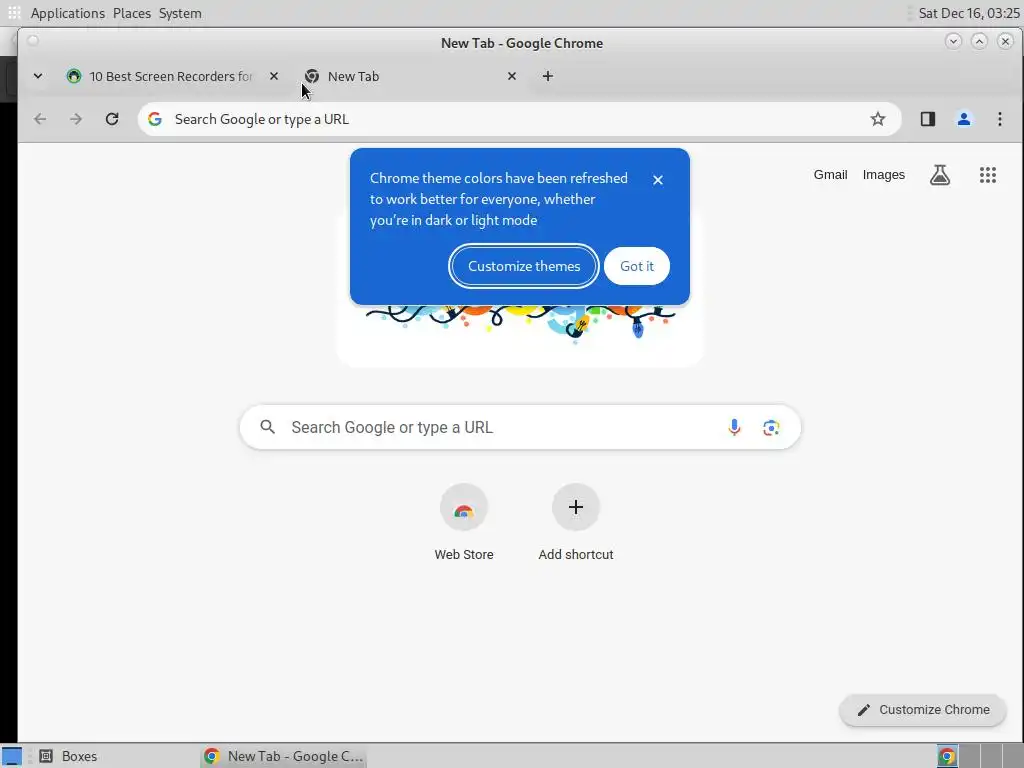Image resolution: width=1024 pixels, height=768 pixels.
Task: Open the Applications menu
Action: [67, 13]
